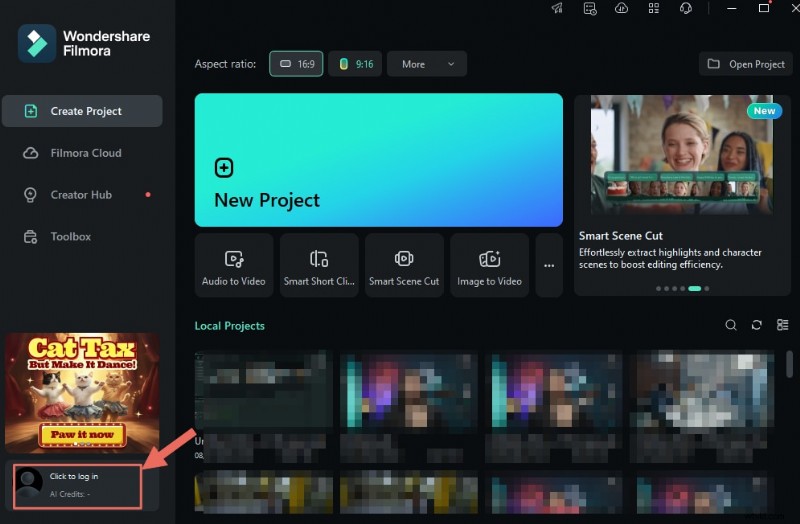Show more tools with ellipsis button
Image resolution: width=800 pixels, height=524 pixels.
pos(549,265)
